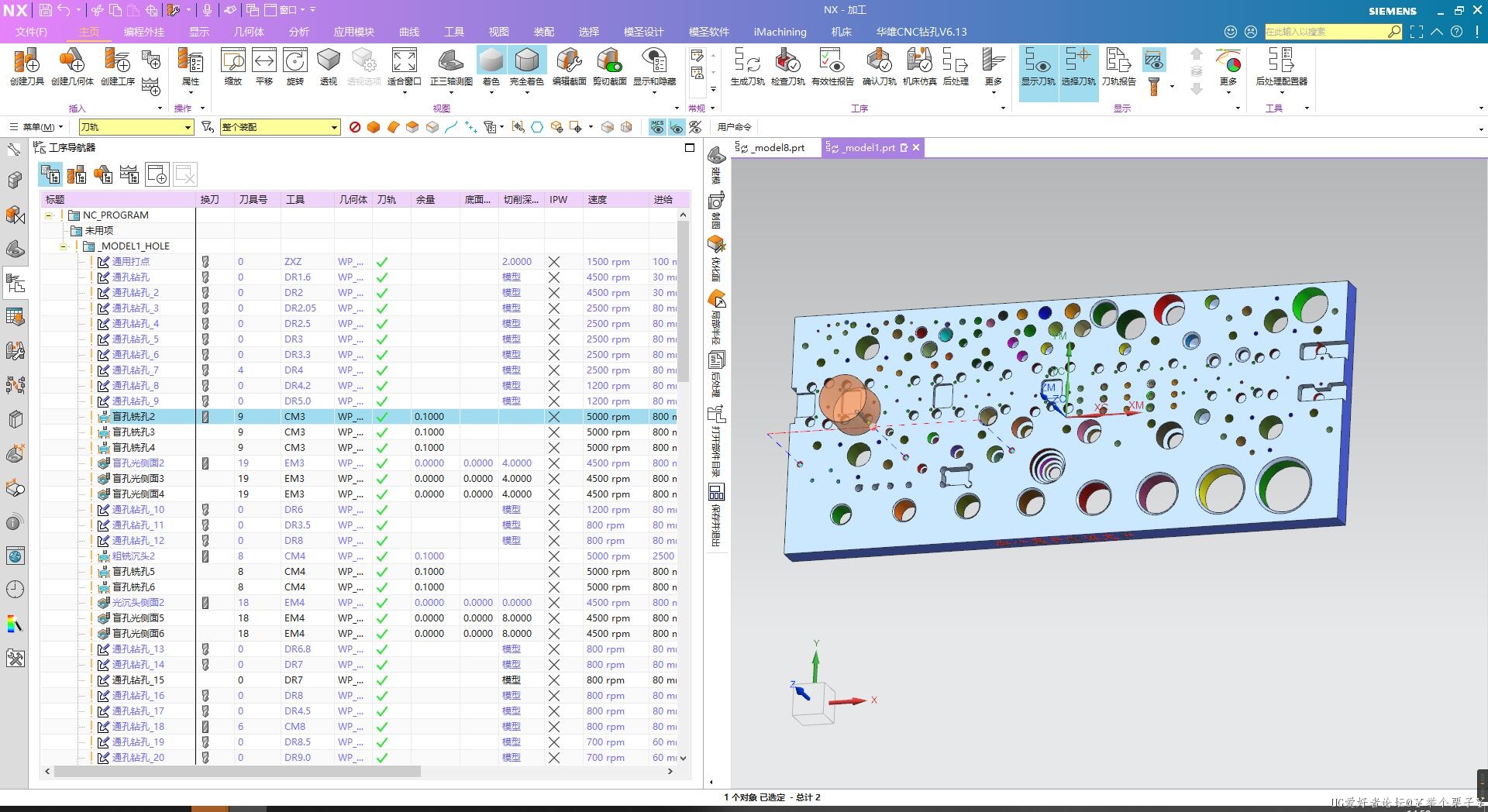Image resolution: width=1488 pixels, height=812 pixels.
Task: Select the 盲孔铣孔3 operation
Action: pos(133,432)
